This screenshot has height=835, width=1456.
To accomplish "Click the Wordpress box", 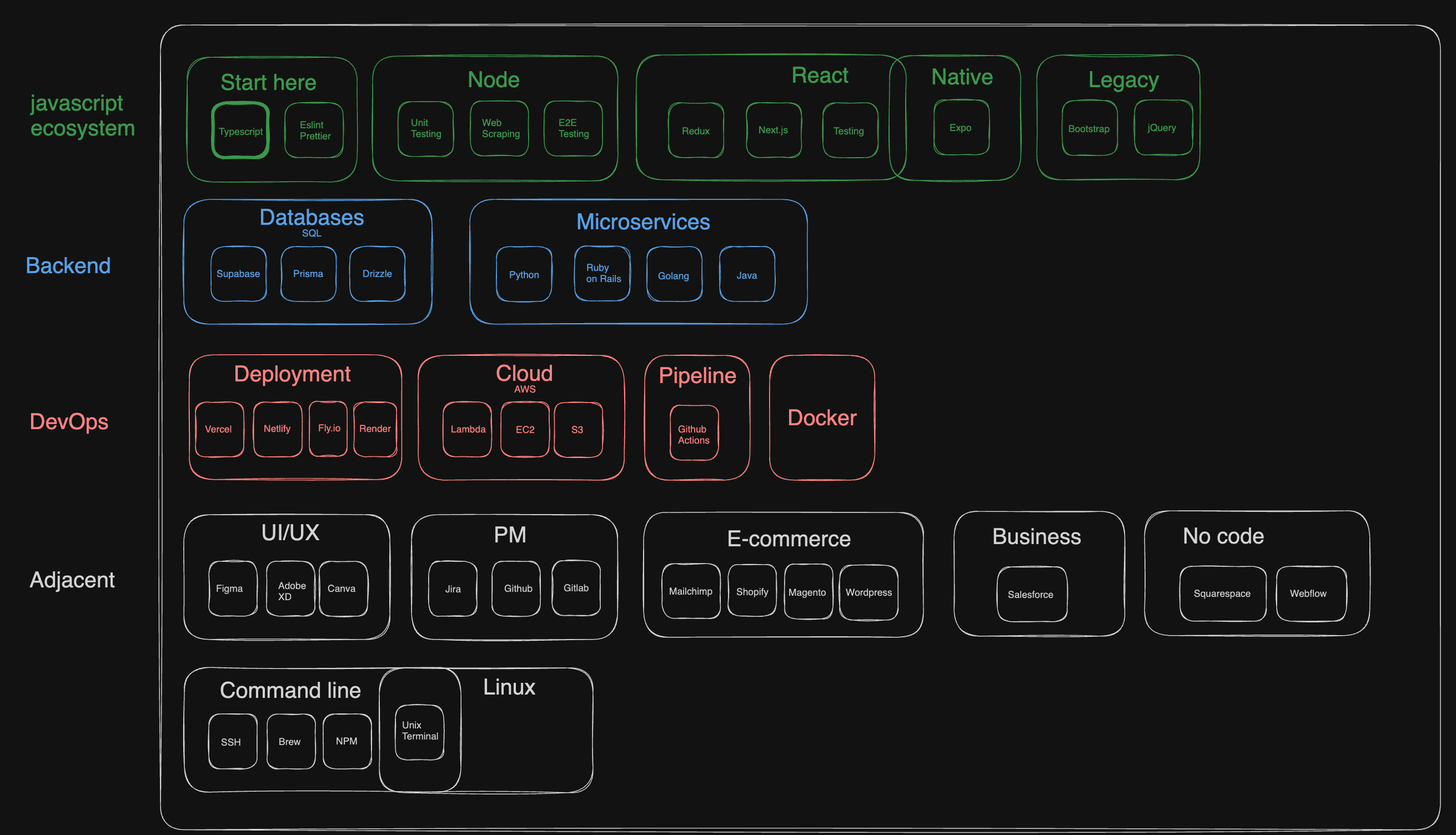I will pos(869,592).
